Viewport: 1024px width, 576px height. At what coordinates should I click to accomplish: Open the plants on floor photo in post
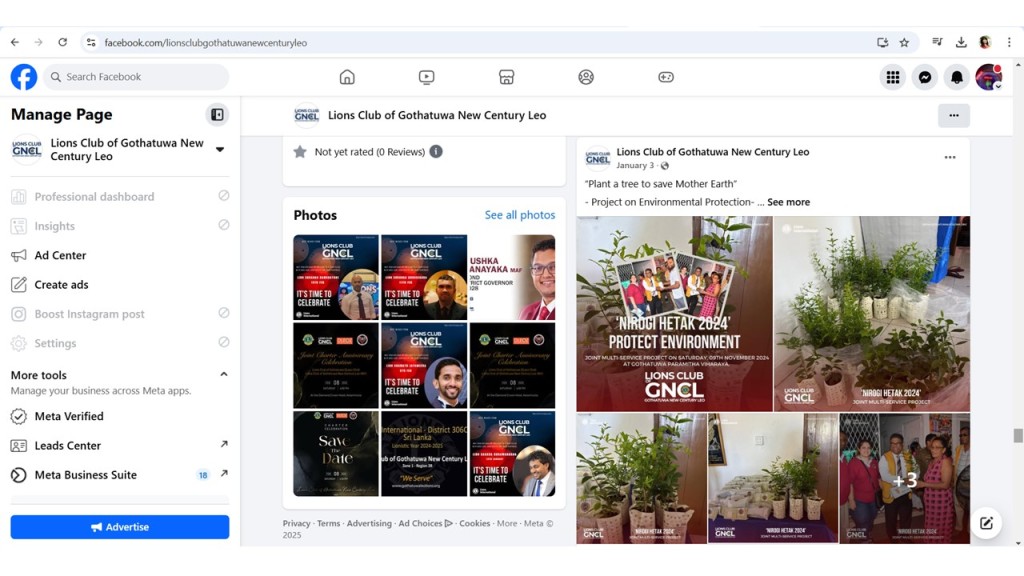tap(872, 314)
